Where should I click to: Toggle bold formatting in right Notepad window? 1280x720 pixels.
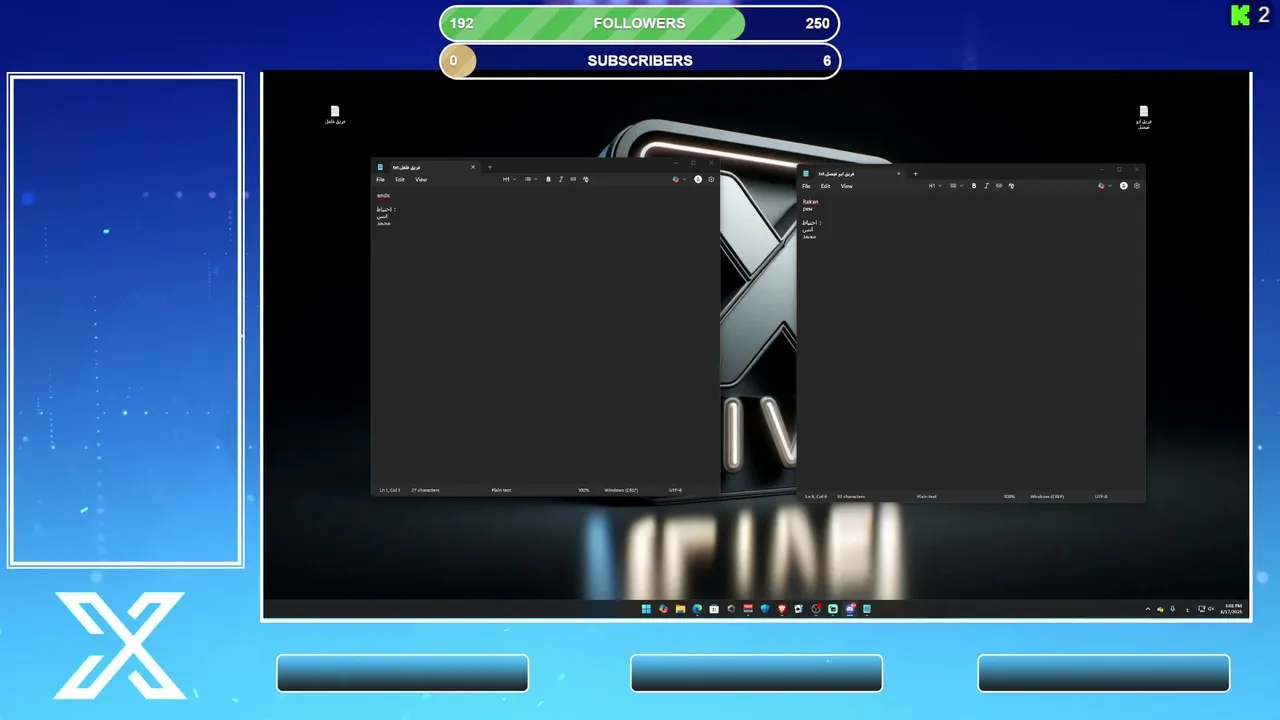(x=974, y=185)
